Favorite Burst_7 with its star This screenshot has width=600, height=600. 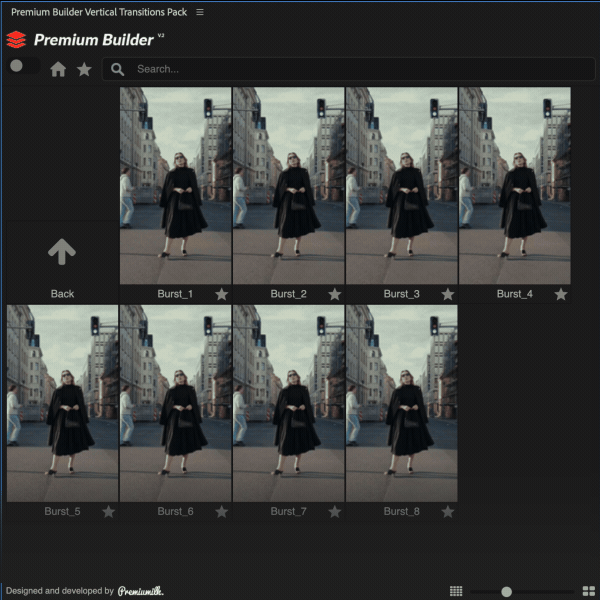click(x=334, y=512)
